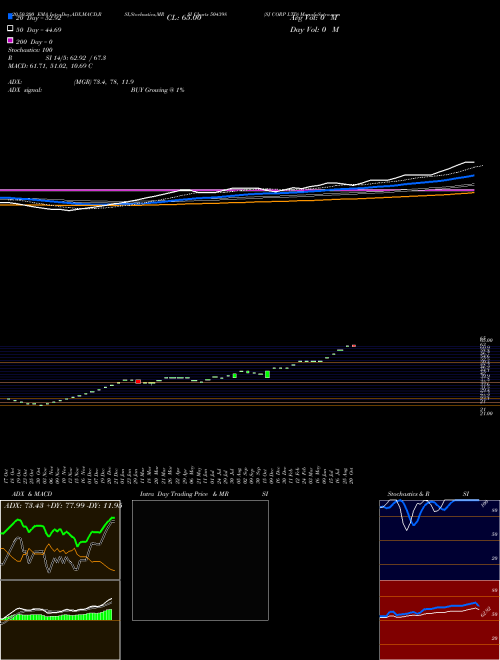Click the 'MACD: 61.71, 51.02, 10.69 C' readout
The image size is (500, 660).
pos(50,66)
